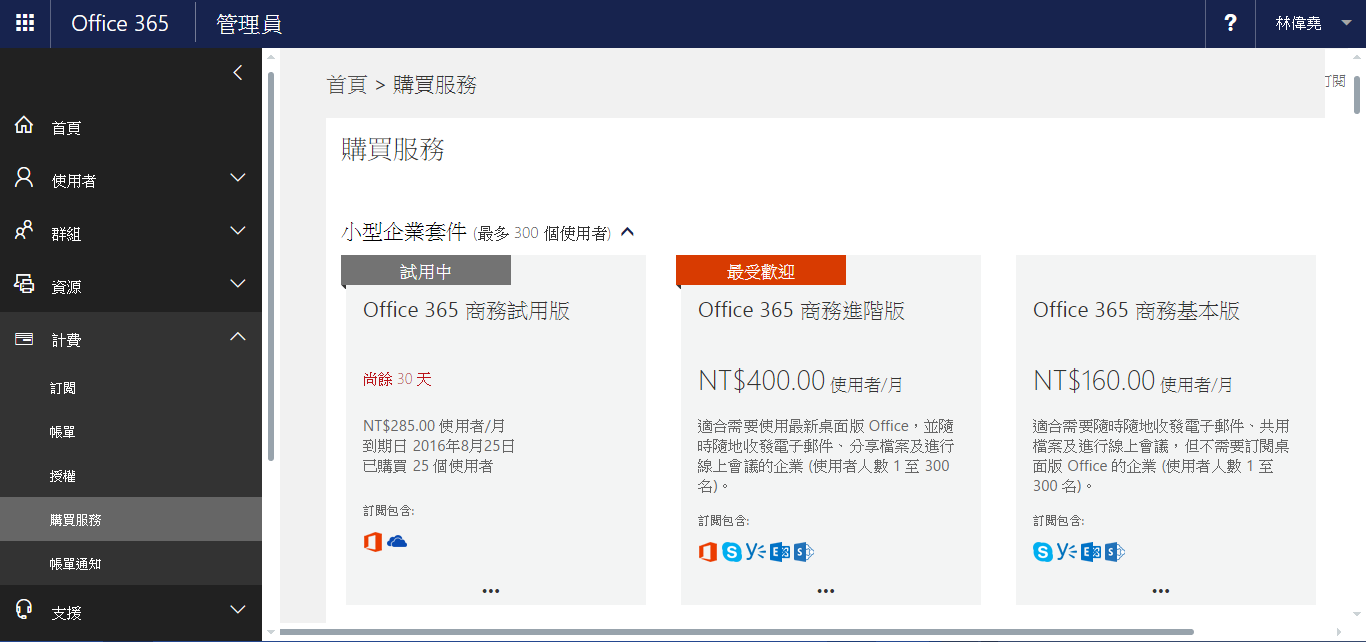This screenshot has width=1366, height=642.
Task: Click the Home house icon in sidebar
Action: [25, 126]
